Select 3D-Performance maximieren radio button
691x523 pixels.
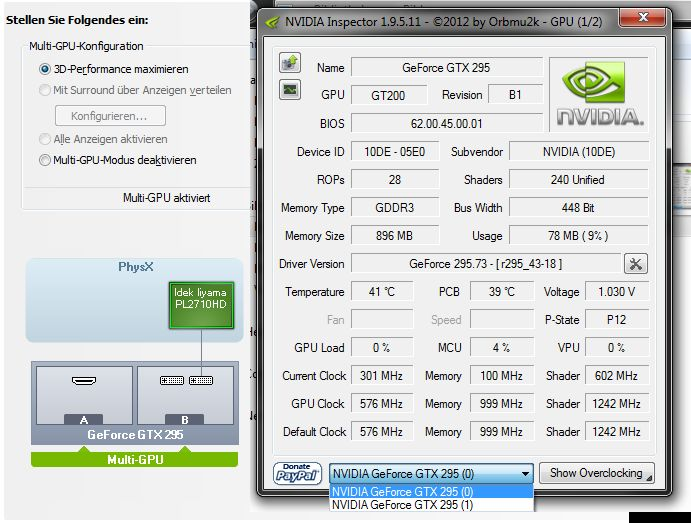[45, 69]
